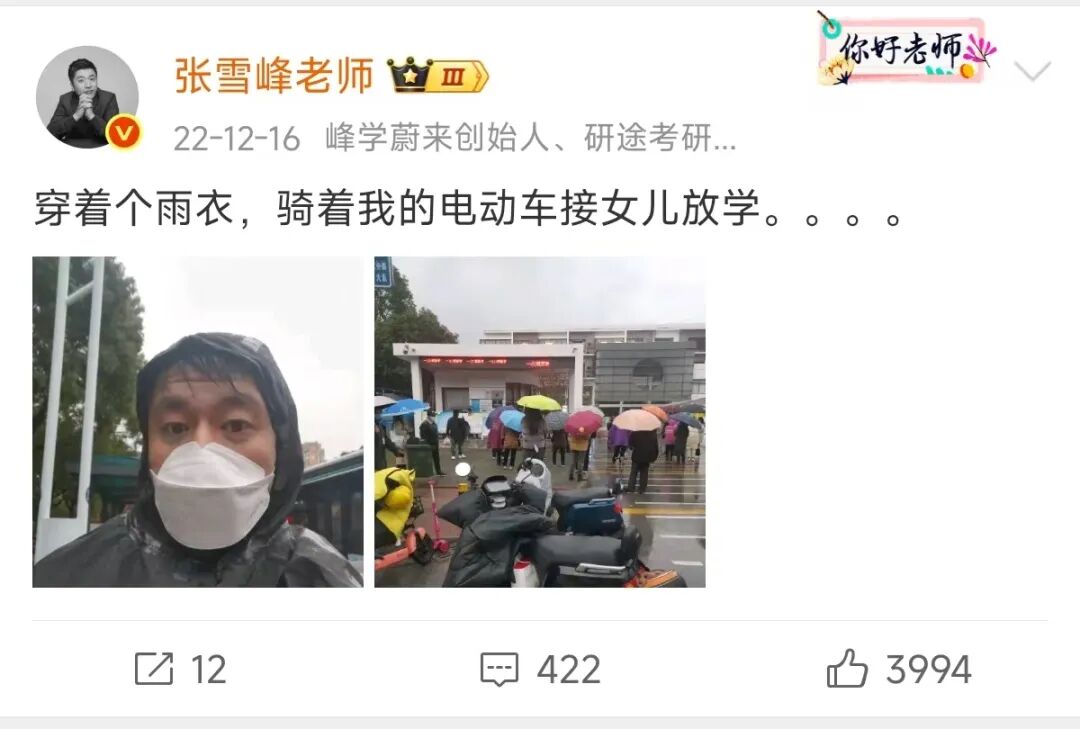Screen dimensions: 1080x729
Task: Click the 22-12-16 post date
Action: coord(236,138)
